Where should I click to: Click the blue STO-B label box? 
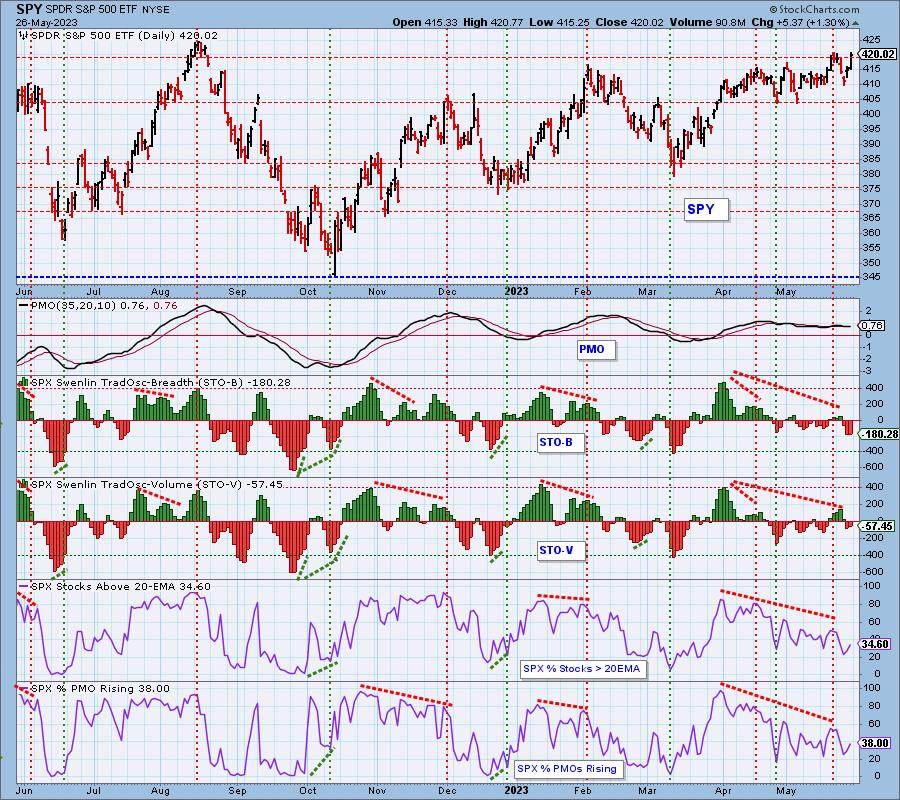560,442
